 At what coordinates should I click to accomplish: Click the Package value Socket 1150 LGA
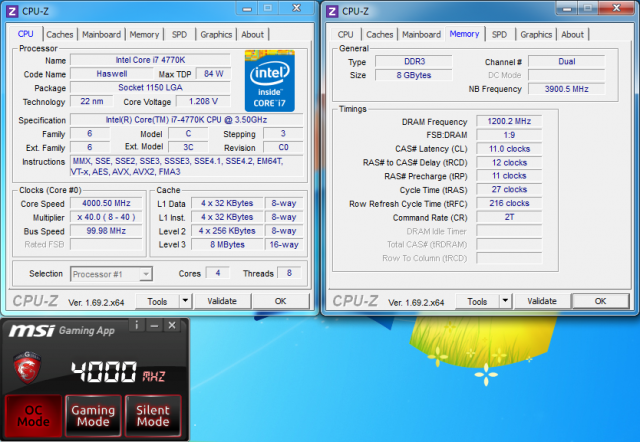coord(150,88)
